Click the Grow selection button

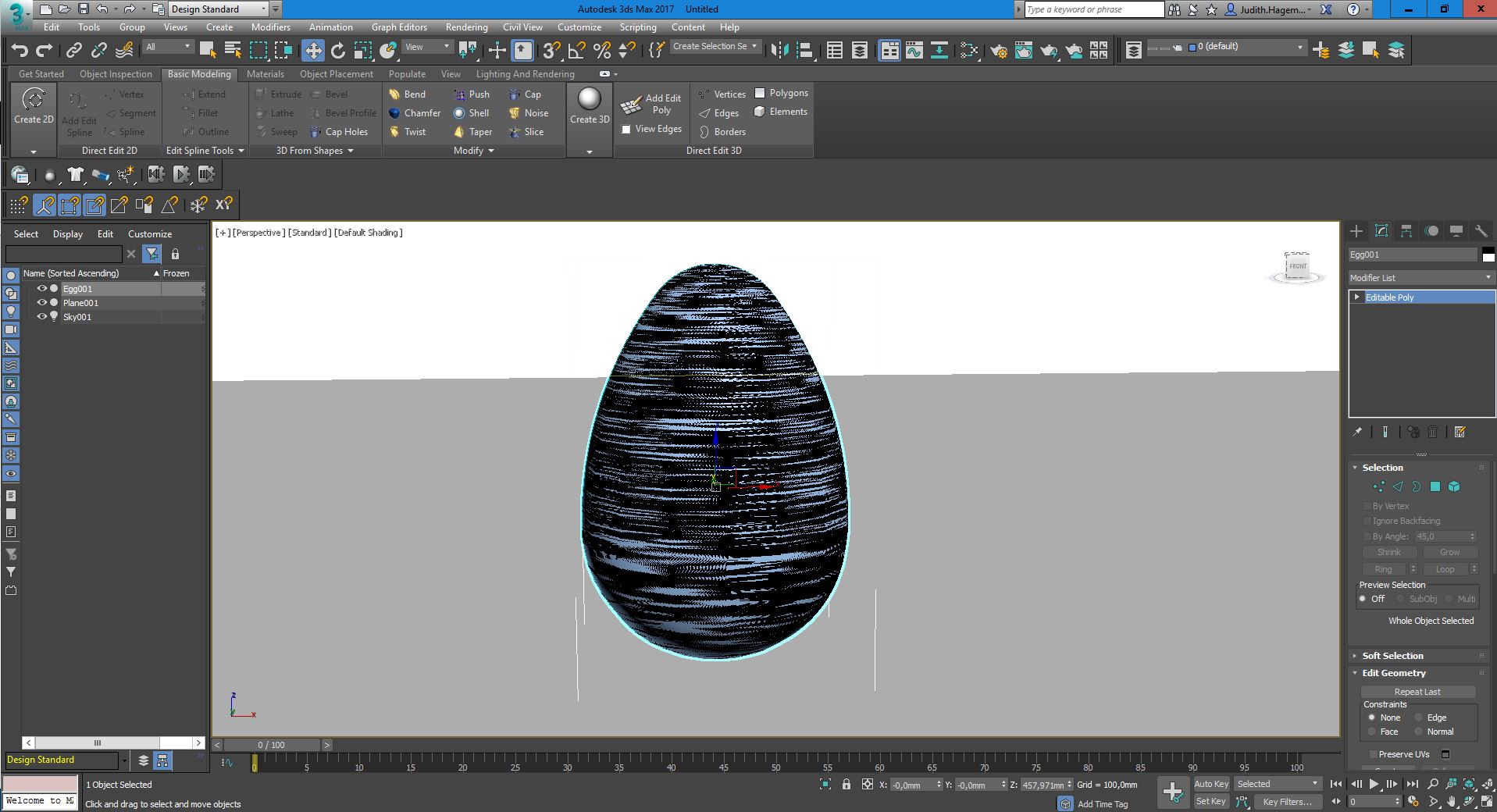coord(1449,552)
